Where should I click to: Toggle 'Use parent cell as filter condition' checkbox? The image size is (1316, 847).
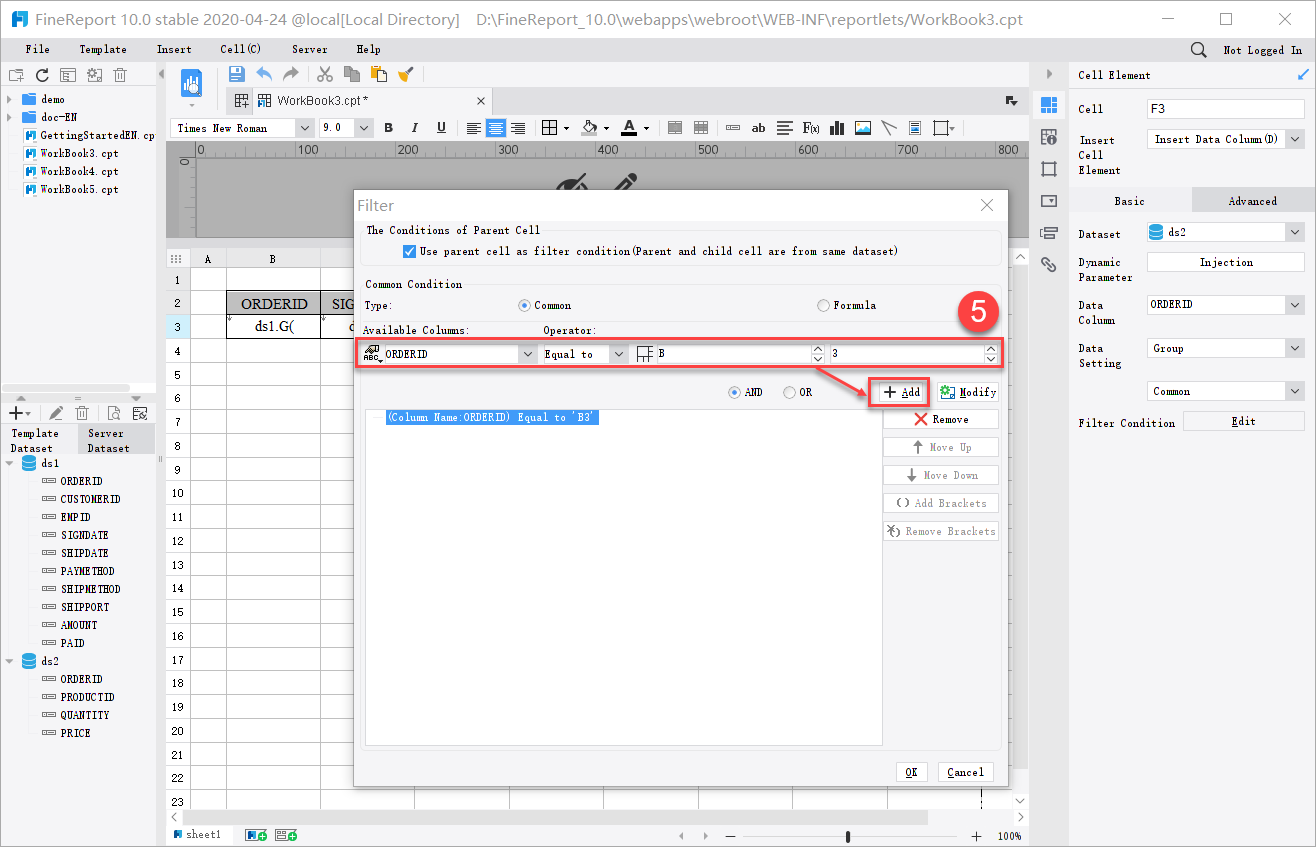click(408, 252)
